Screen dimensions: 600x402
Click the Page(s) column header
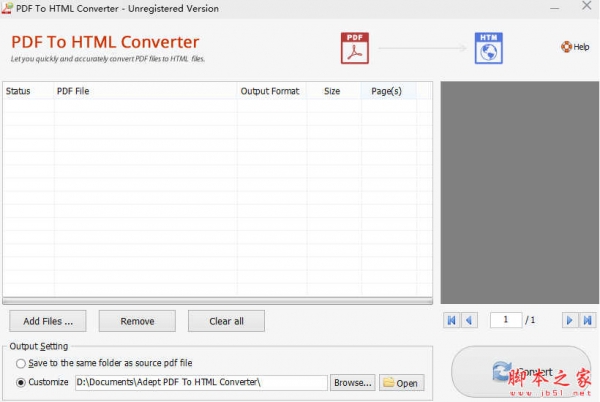click(388, 91)
